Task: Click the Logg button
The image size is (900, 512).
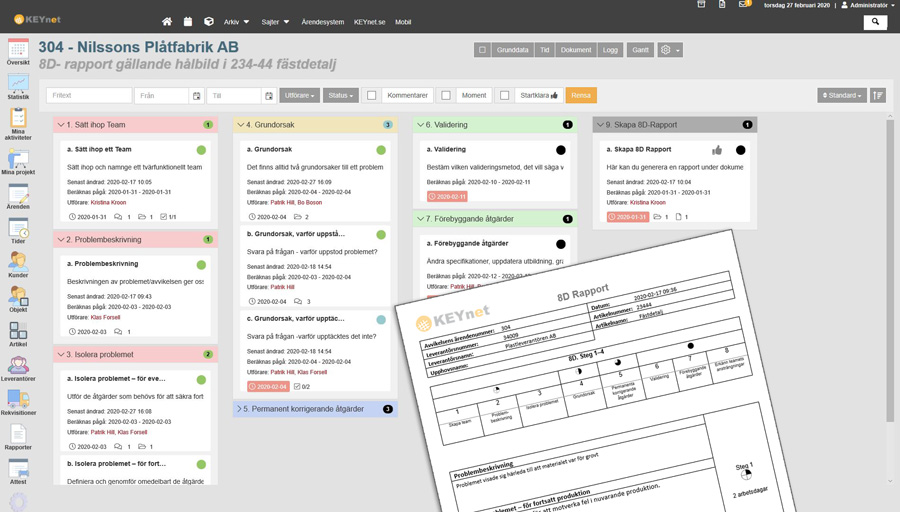Action: point(610,50)
